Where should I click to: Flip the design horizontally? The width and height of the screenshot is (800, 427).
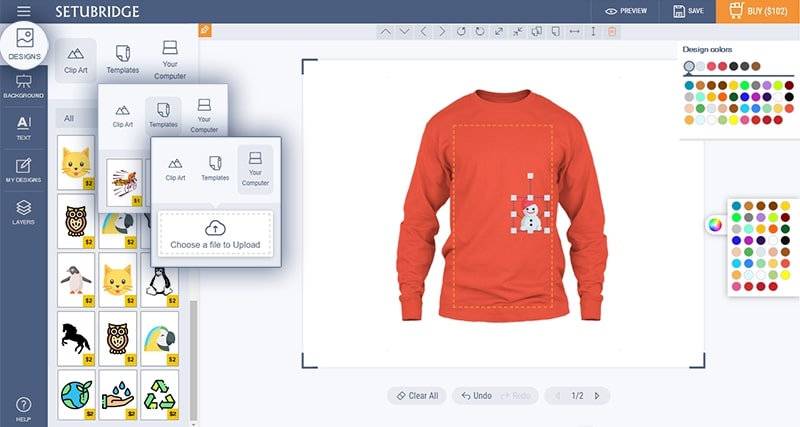click(574, 32)
